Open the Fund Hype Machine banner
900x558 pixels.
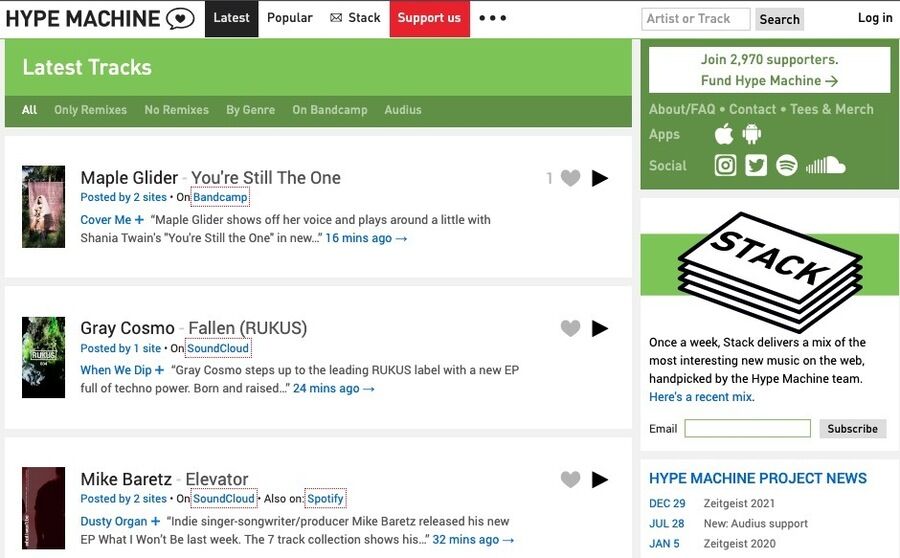pyautogui.click(x=769, y=70)
